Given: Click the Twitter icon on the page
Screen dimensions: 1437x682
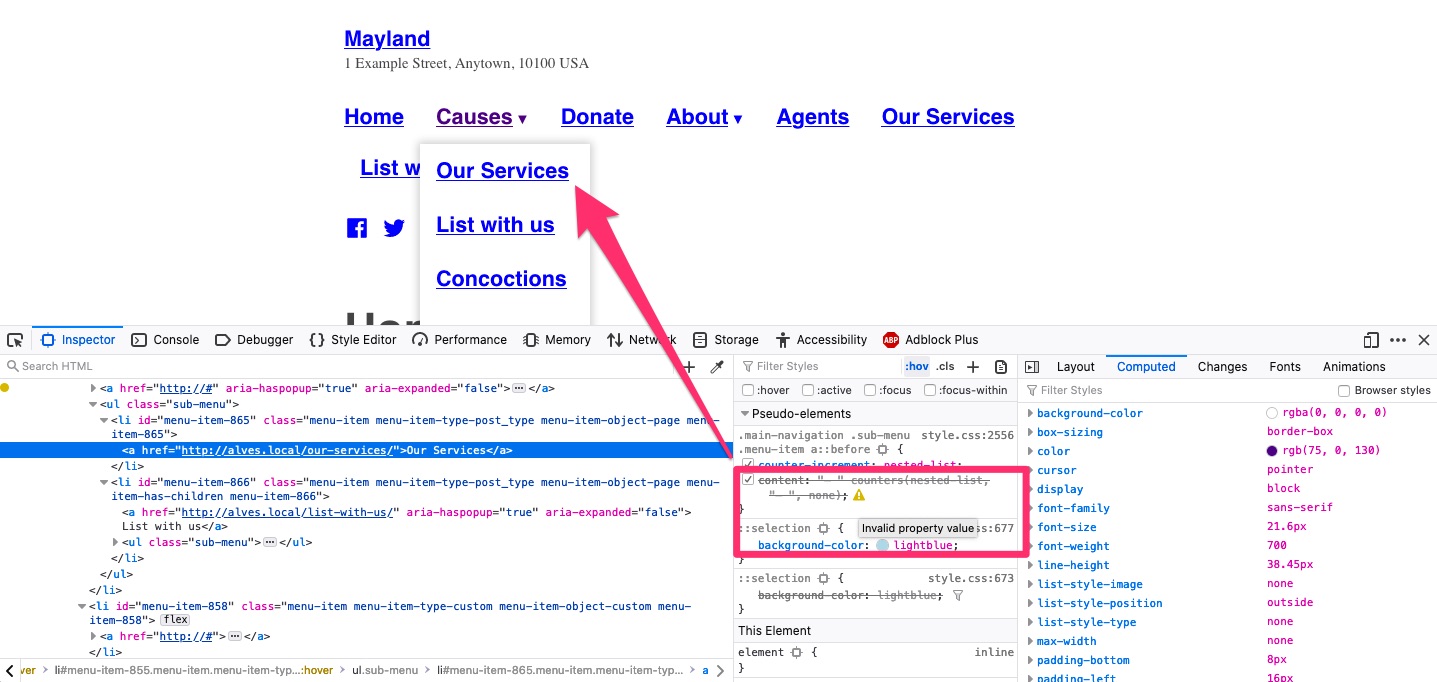Looking at the screenshot, I should coord(393,227).
